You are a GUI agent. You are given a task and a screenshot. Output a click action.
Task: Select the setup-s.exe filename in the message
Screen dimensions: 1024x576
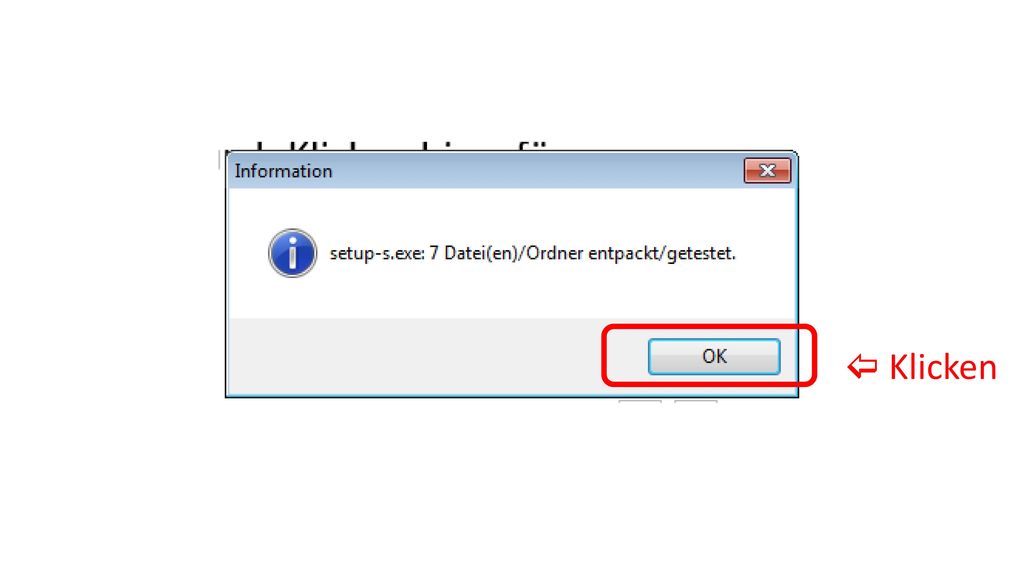pos(377,253)
